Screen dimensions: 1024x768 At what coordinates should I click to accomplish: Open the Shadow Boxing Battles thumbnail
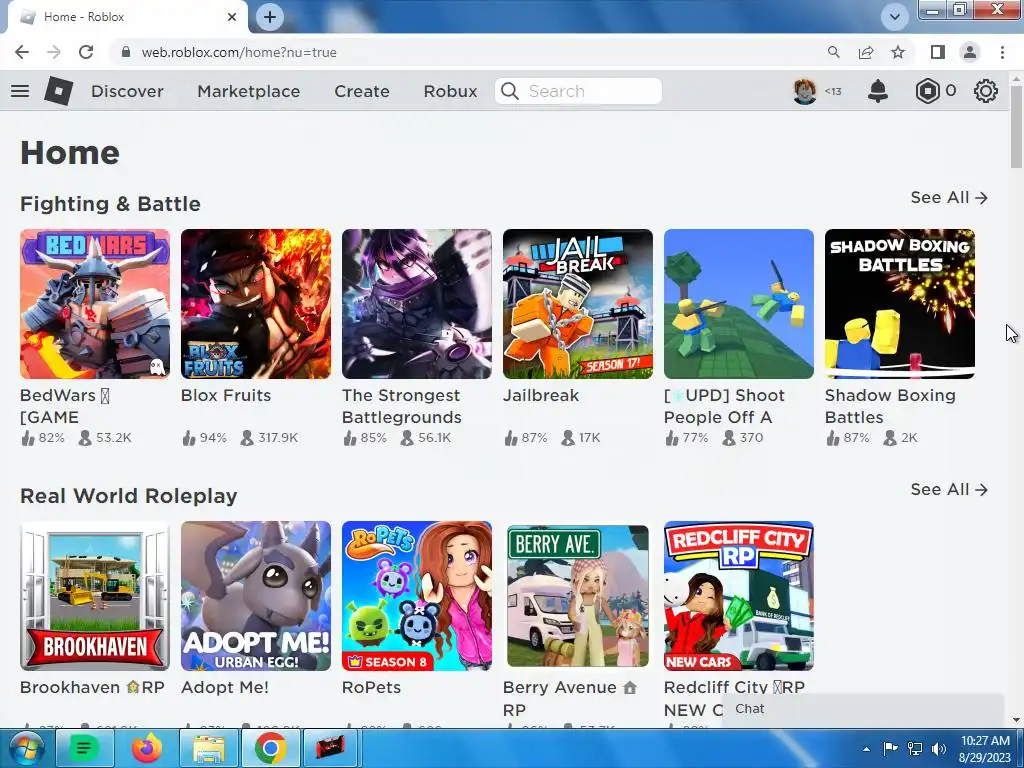point(900,304)
